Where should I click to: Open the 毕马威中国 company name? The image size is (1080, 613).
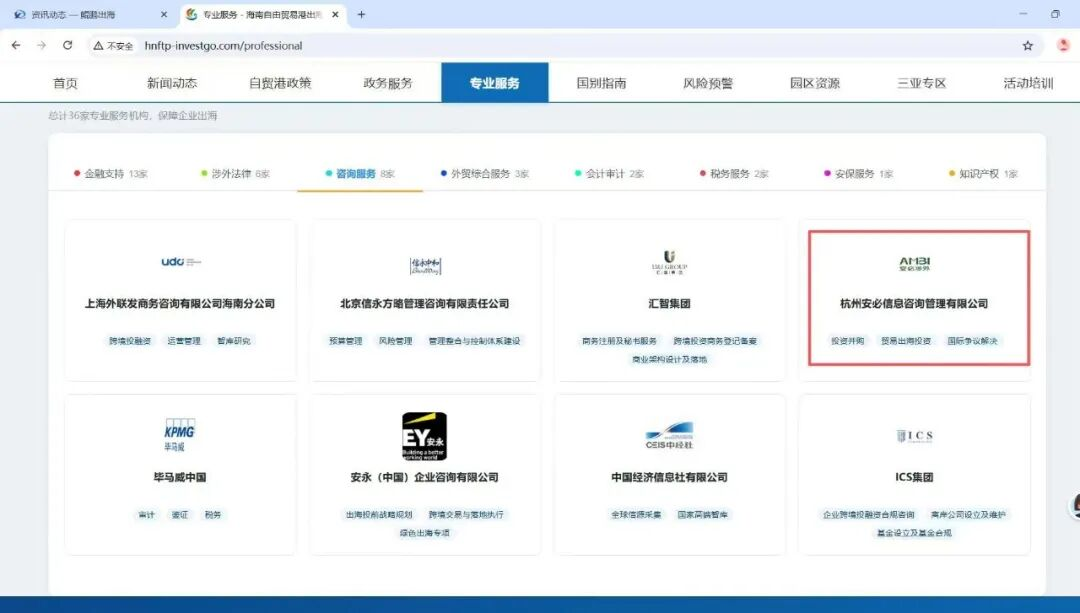pos(180,477)
